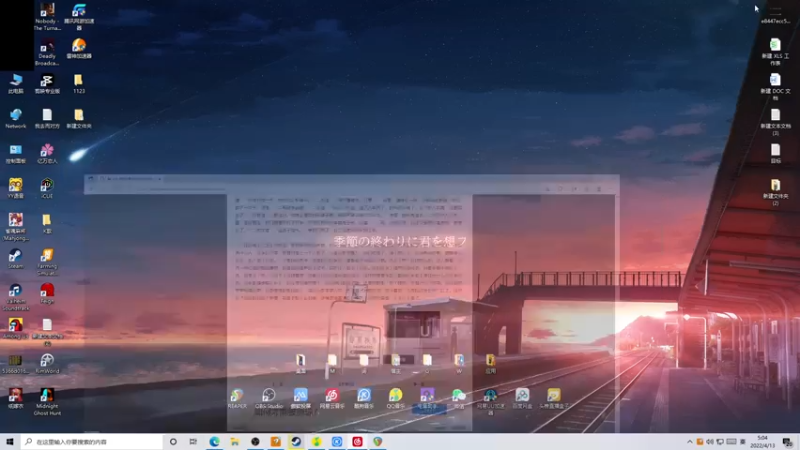Open the Nobody - The Turnaround shortcut
The height and width of the screenshot is (450, 800).
click(47, 17)
